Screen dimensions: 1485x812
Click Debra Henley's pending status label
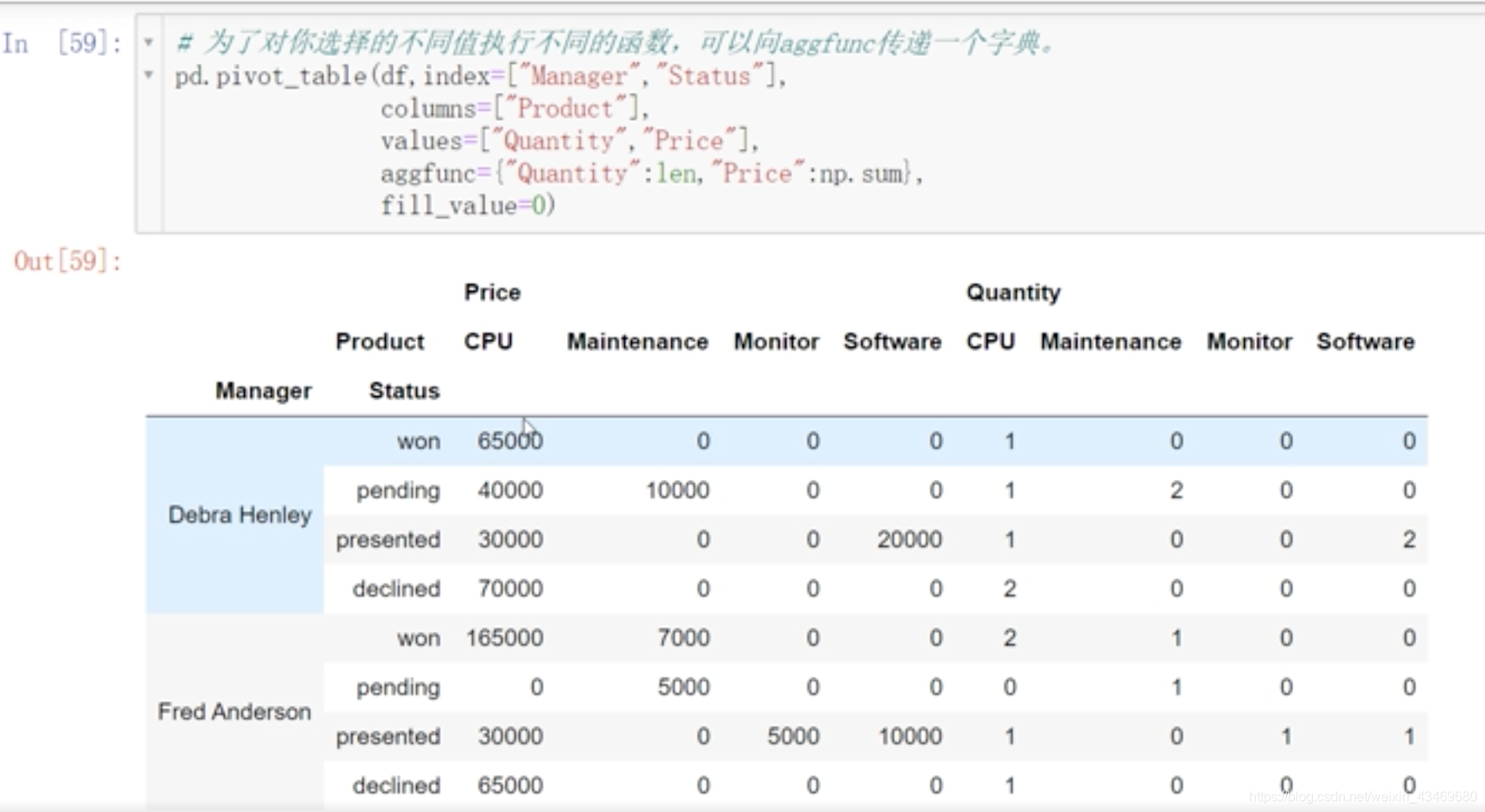pyautogui.click(x=398, y=491)
